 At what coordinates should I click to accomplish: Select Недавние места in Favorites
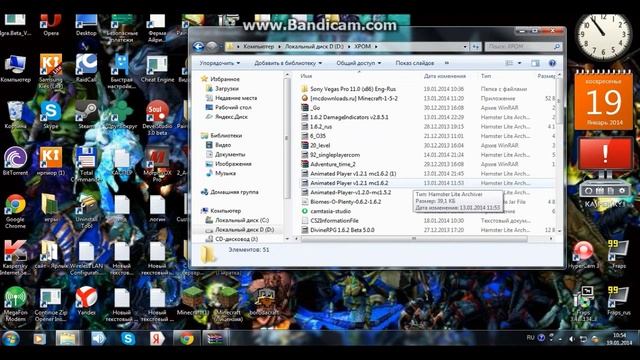tap(236, 98)
